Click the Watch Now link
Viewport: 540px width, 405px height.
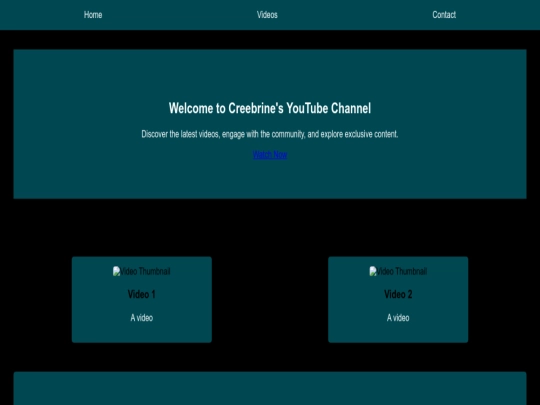(x=270, y=155)
